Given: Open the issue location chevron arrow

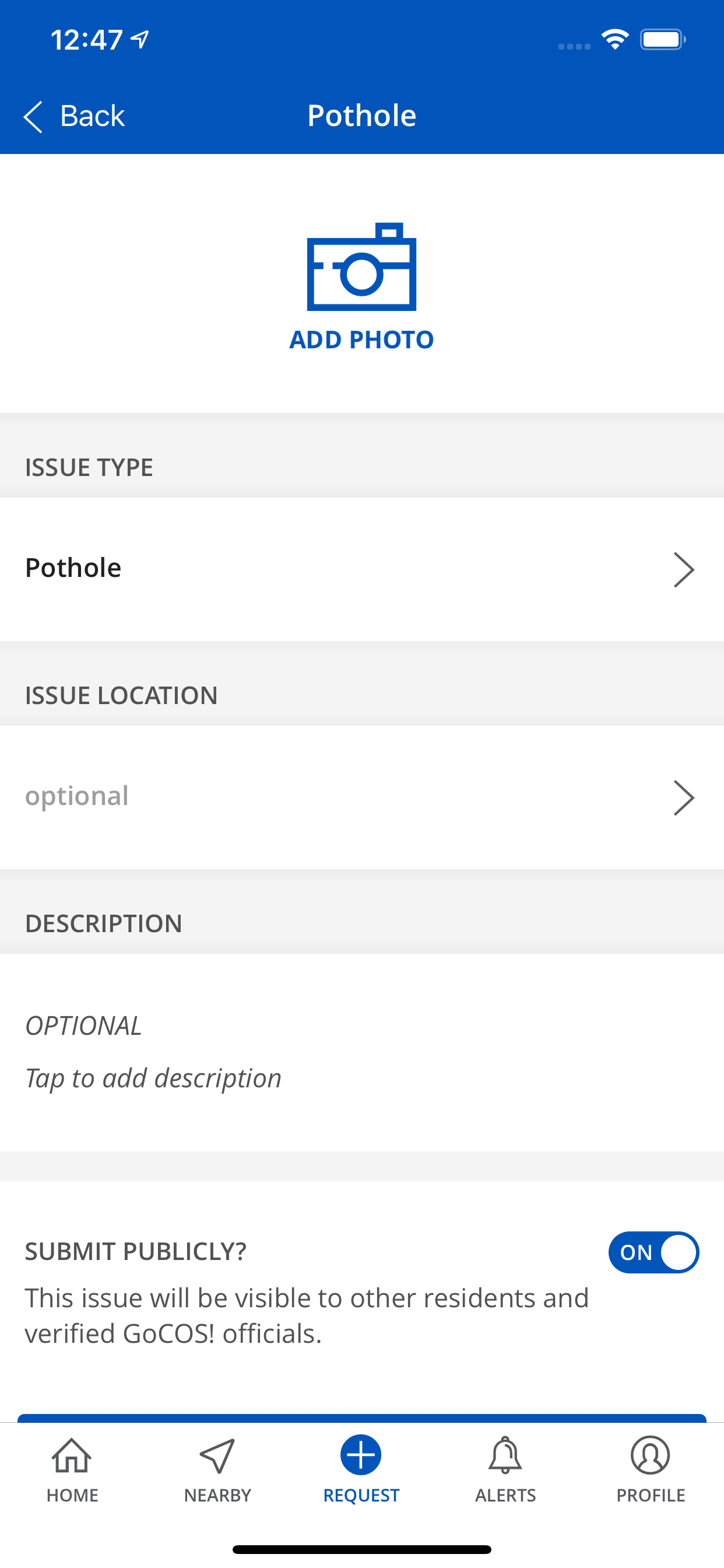Looking at the screenshot, I should click(x=683, y=797).
